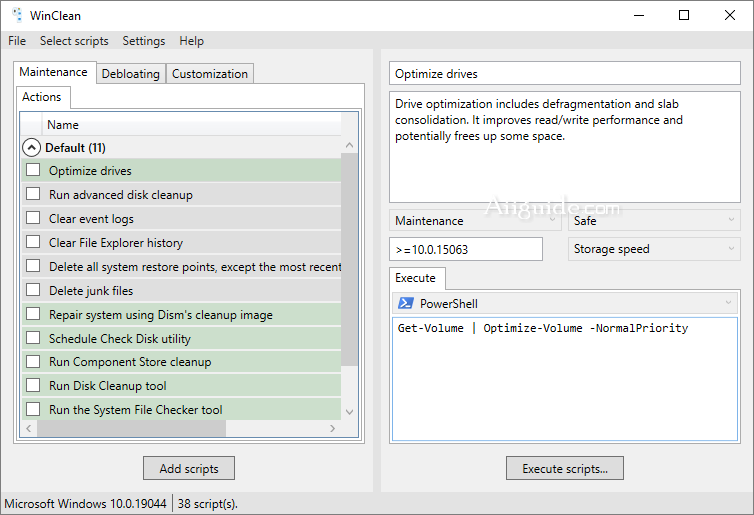Open the PowerShell host dropdown

coord(565,303)
